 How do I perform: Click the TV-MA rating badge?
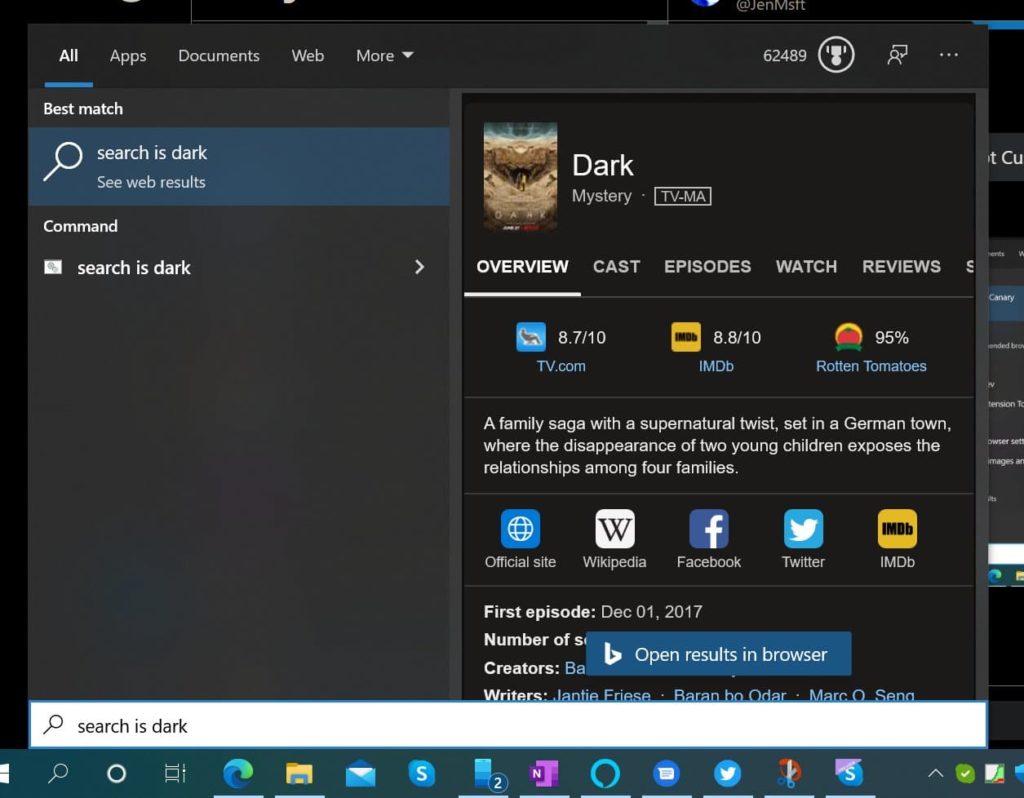682,197
